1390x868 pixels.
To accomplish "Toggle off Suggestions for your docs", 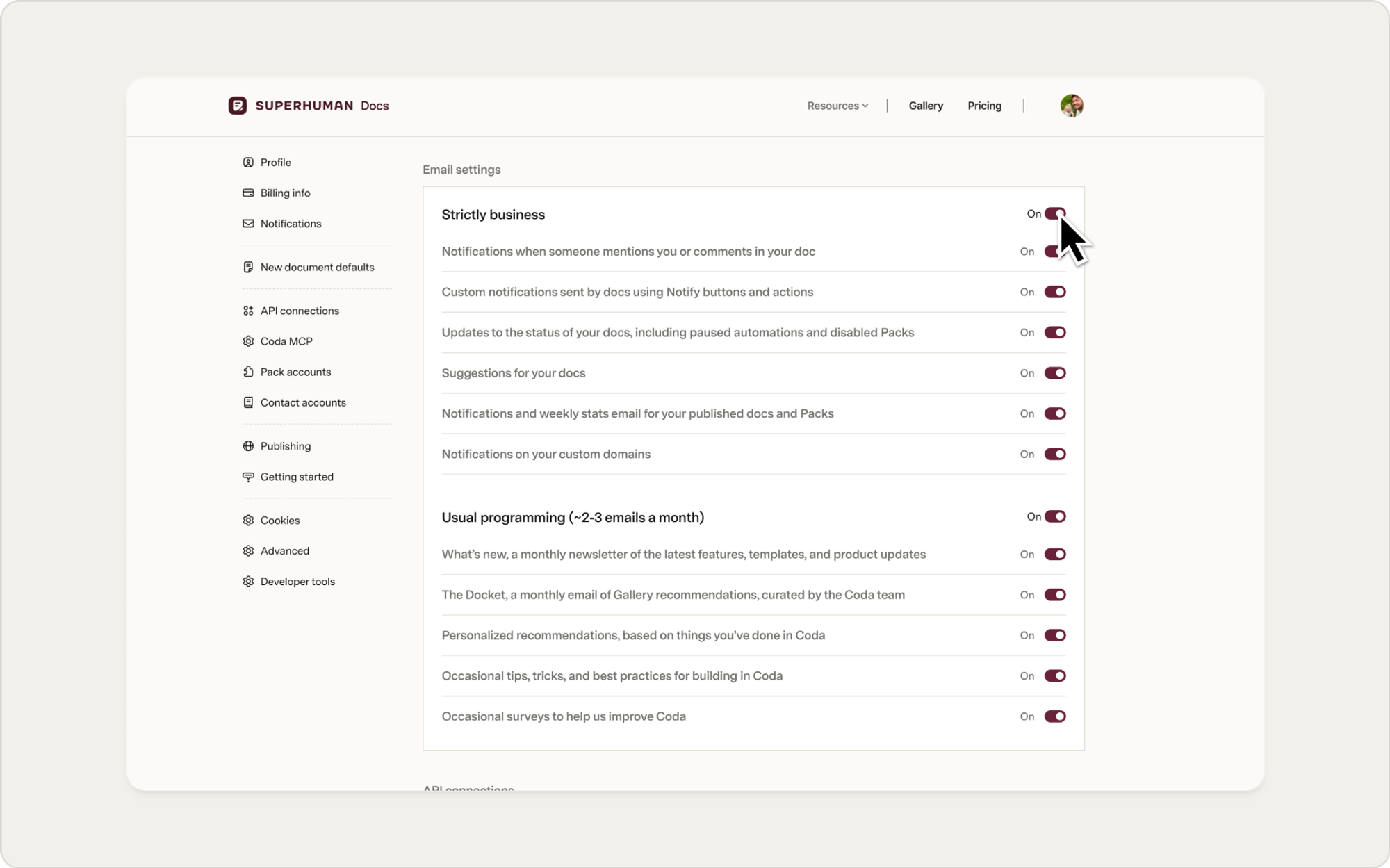I will 1054,373.
